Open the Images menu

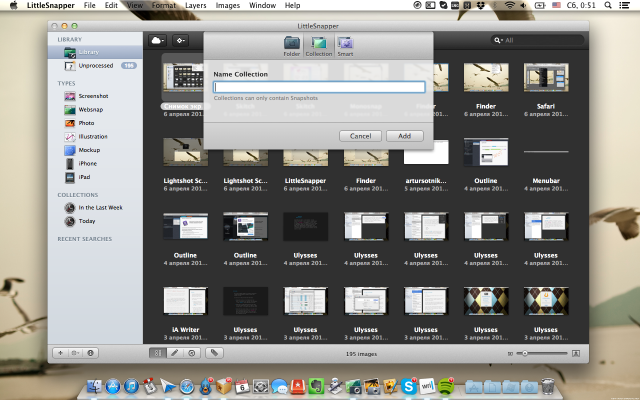click(x=229, y=6)
